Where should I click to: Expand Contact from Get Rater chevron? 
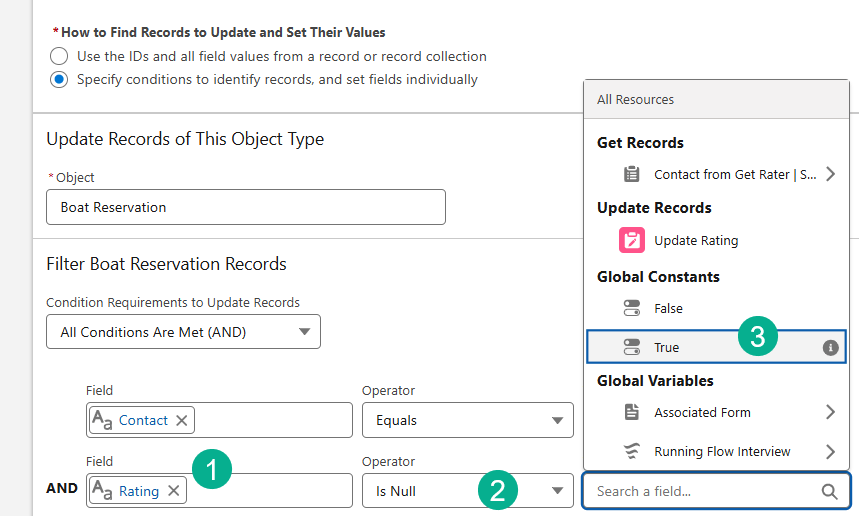coord(830,174)
